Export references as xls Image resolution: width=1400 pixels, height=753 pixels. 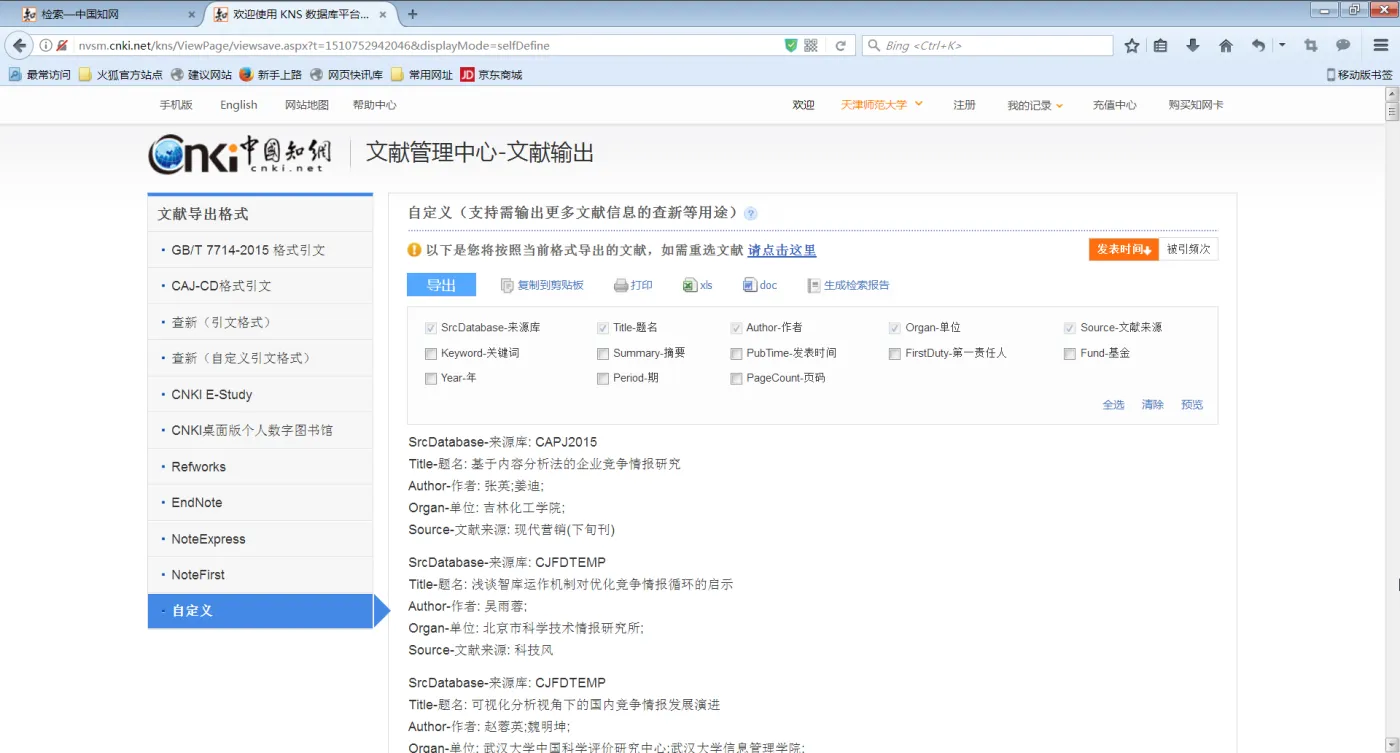click(x=698, y=285)
